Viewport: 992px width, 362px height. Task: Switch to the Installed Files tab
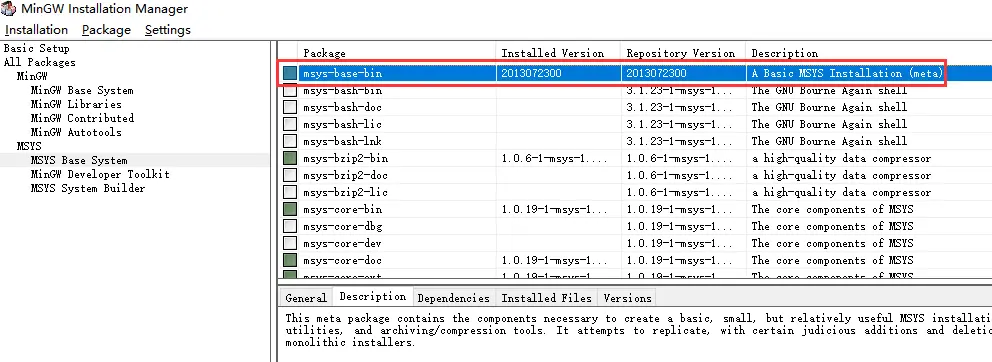pyautogui.click(x=547, y=297)
